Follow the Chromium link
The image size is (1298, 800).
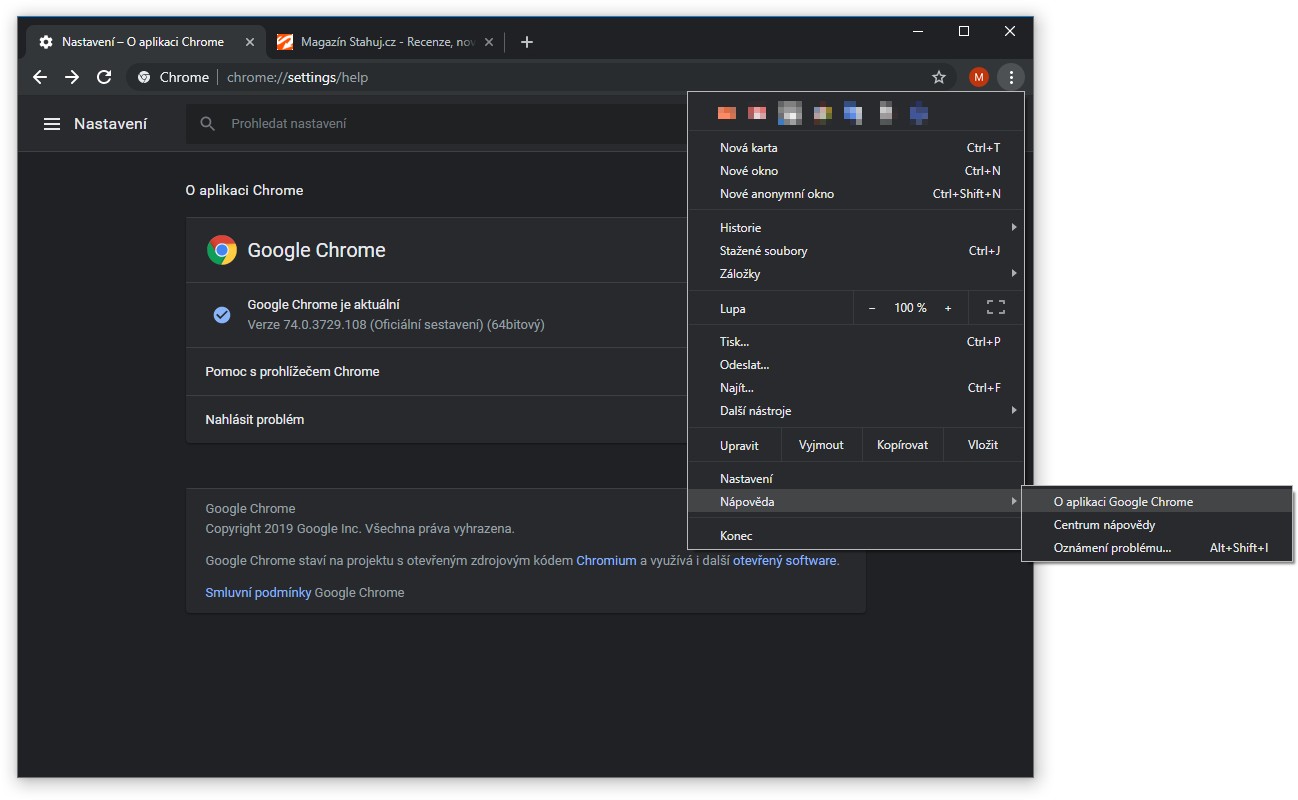click(x=606, y=561)
